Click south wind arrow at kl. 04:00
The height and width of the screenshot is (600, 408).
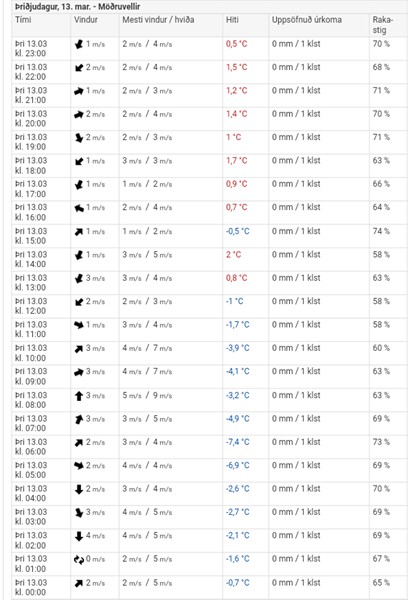click(79, 489)
